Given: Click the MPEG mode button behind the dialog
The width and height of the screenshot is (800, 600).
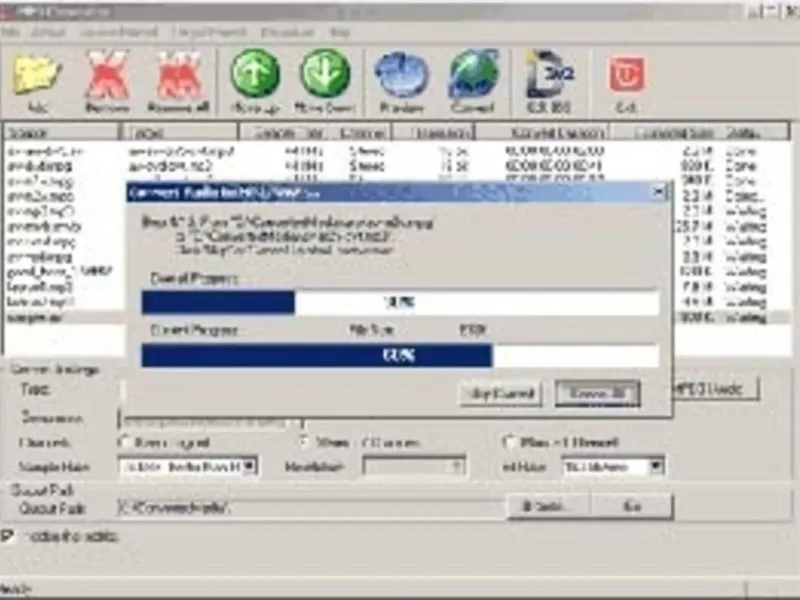Looking at the screenshot, I should coord(715,389).
